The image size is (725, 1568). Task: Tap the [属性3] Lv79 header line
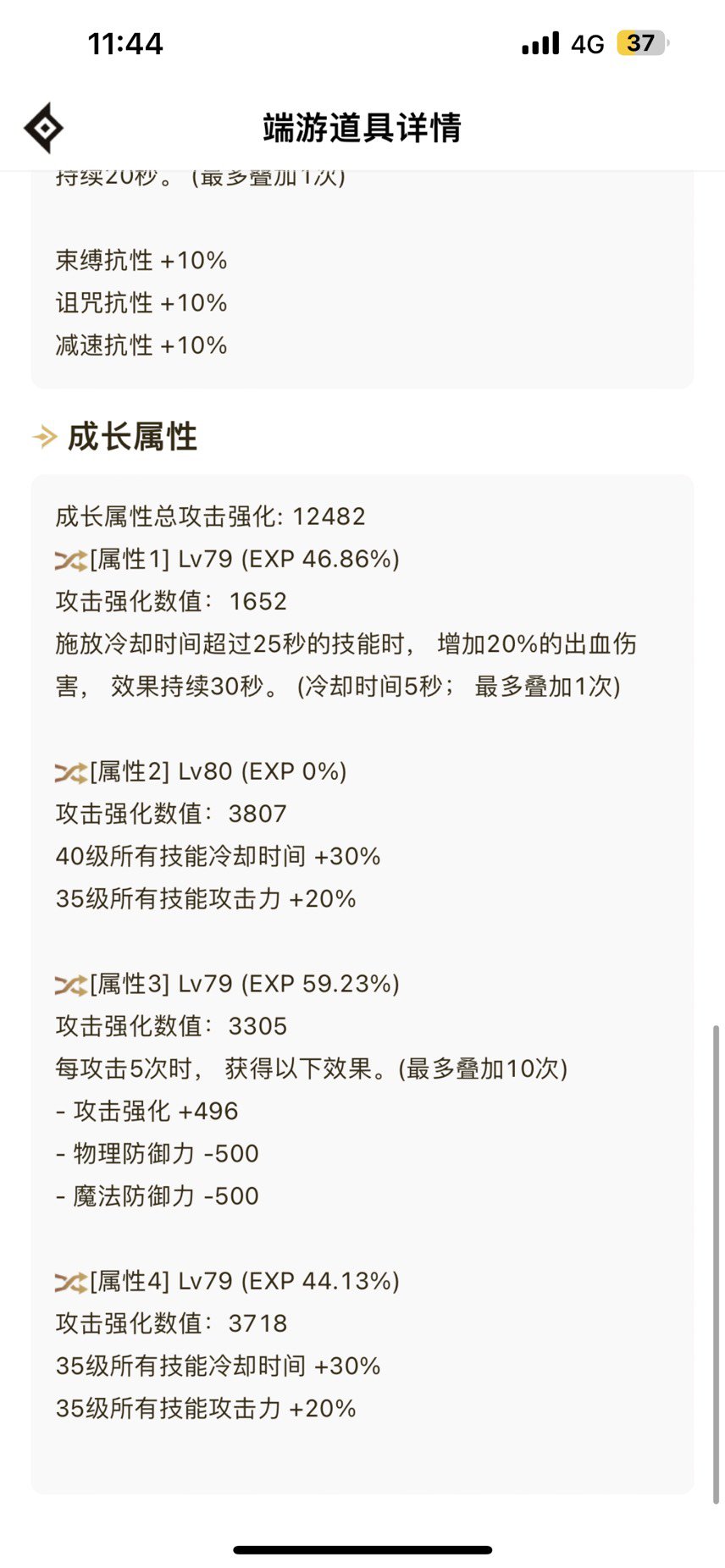pyautogui.click(x=244, y=984)
